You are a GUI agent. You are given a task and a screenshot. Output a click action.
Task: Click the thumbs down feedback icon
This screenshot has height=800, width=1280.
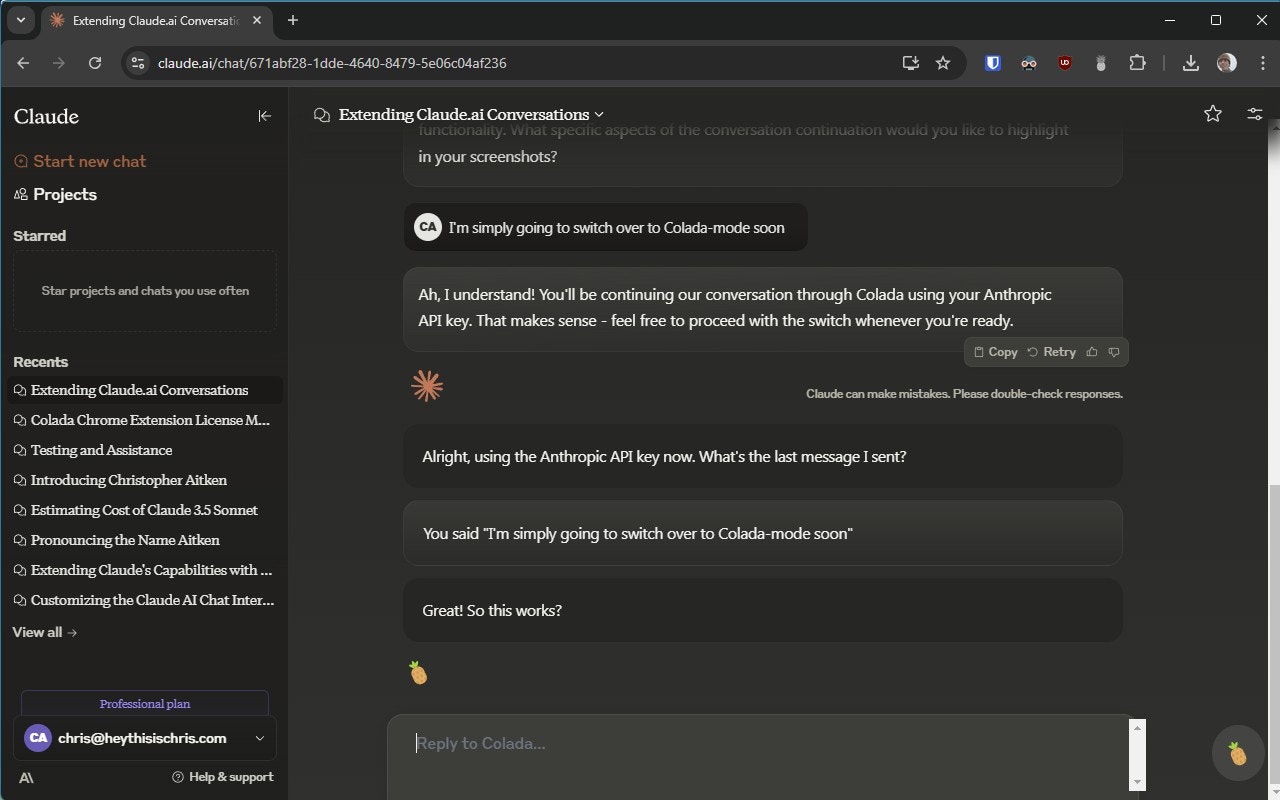click(1114, 352)
